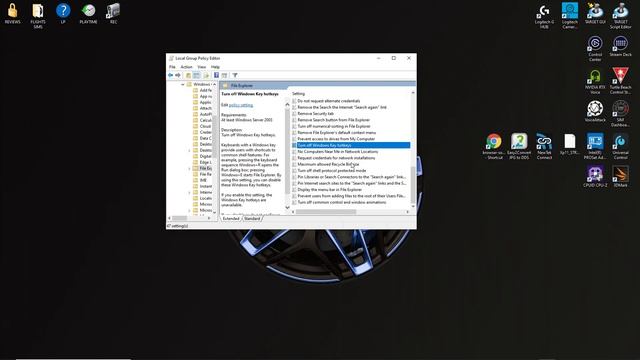This screenshot has height=360, width=640.
Task: Select 'Remove Security tab' policy
Action: (x=316, y=113)
